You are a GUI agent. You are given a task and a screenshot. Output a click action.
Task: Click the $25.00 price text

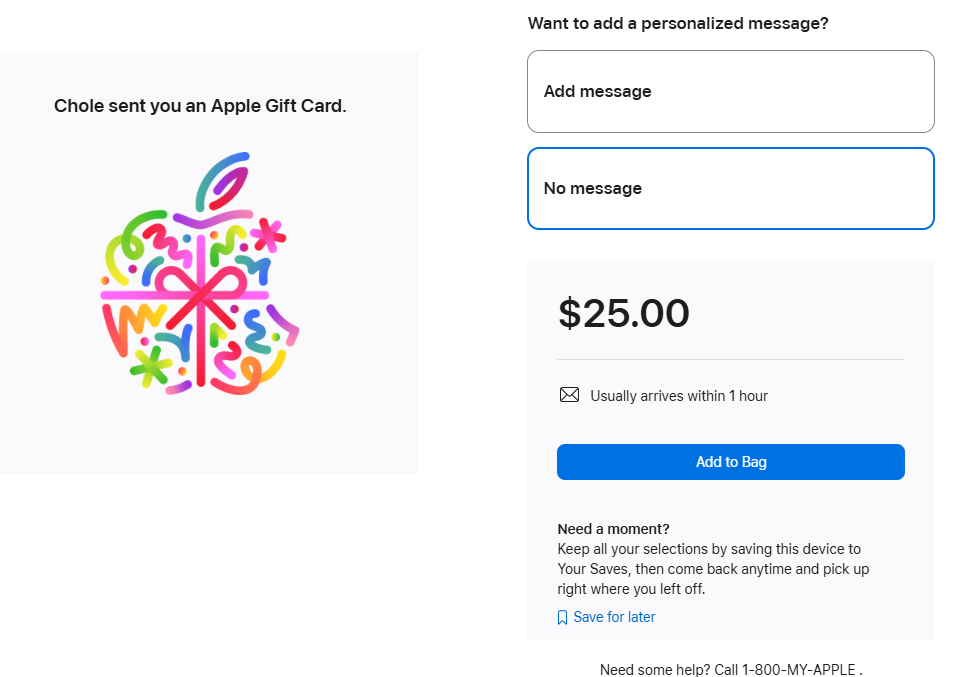click(624, 313)
